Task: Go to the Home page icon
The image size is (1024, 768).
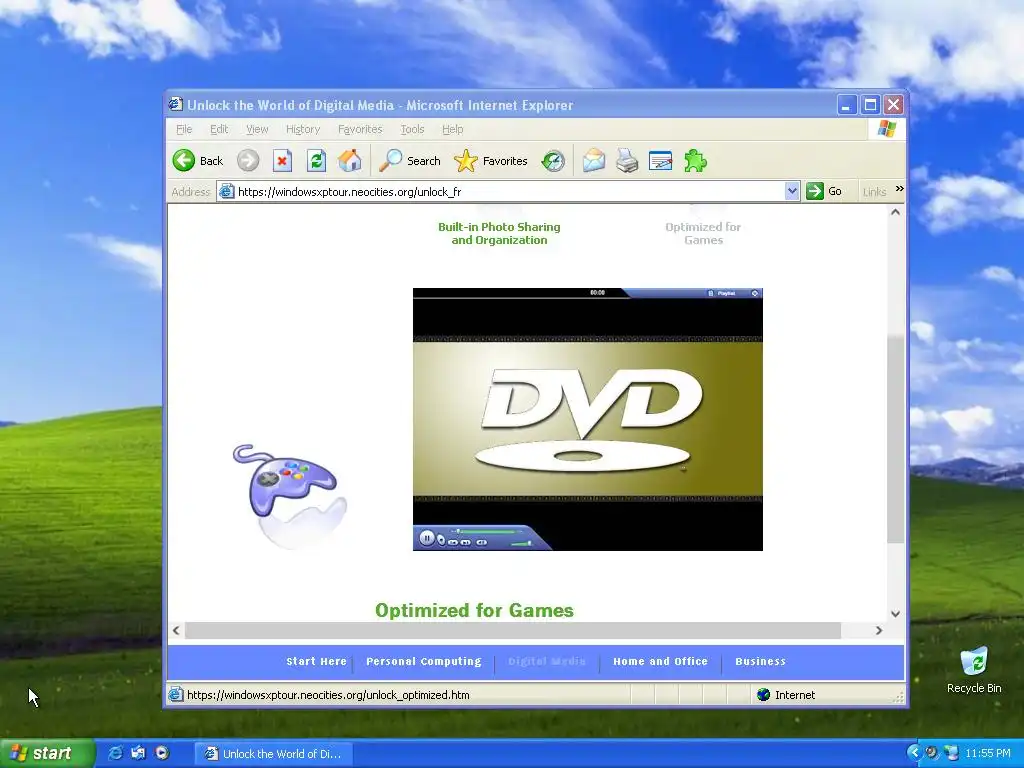Action: click(349, 161)
